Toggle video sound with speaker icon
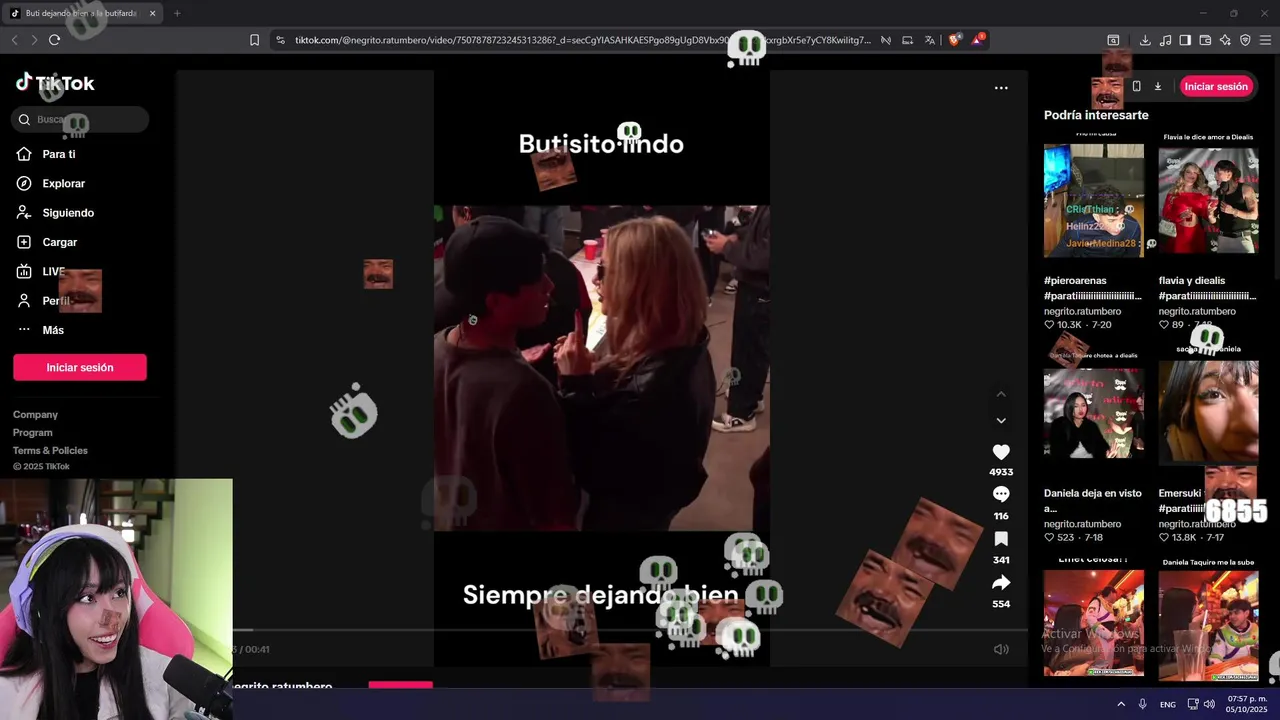Viewport: 1280px width, 720px height. coord(1001,649)
